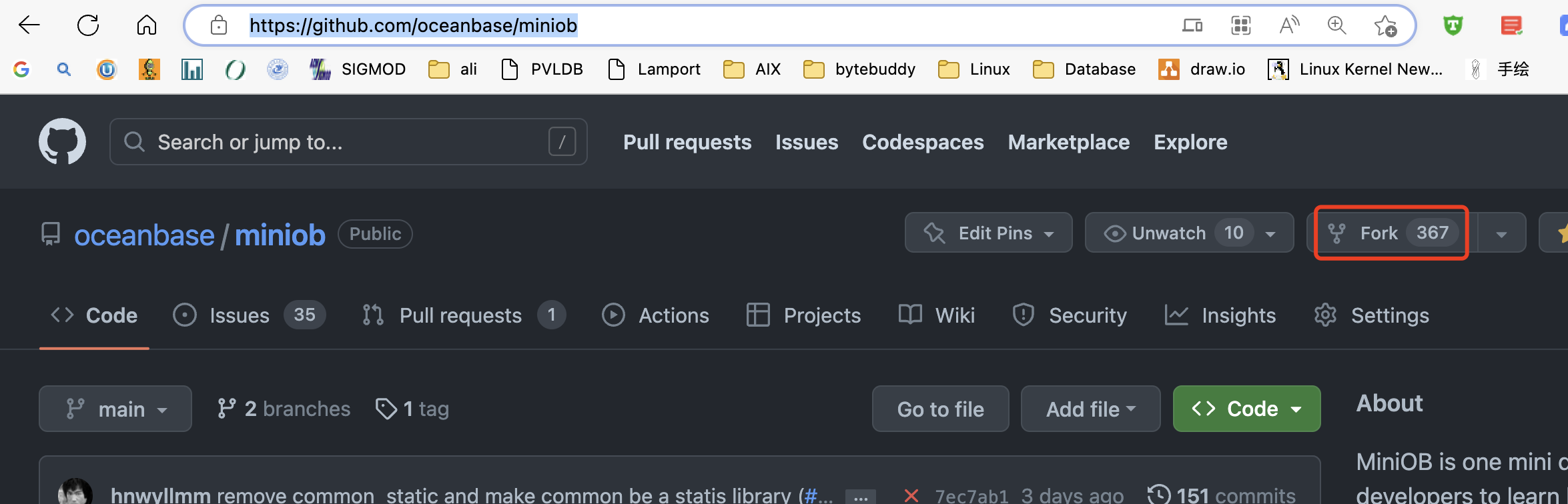Open the oceanbase organization link

144,235
